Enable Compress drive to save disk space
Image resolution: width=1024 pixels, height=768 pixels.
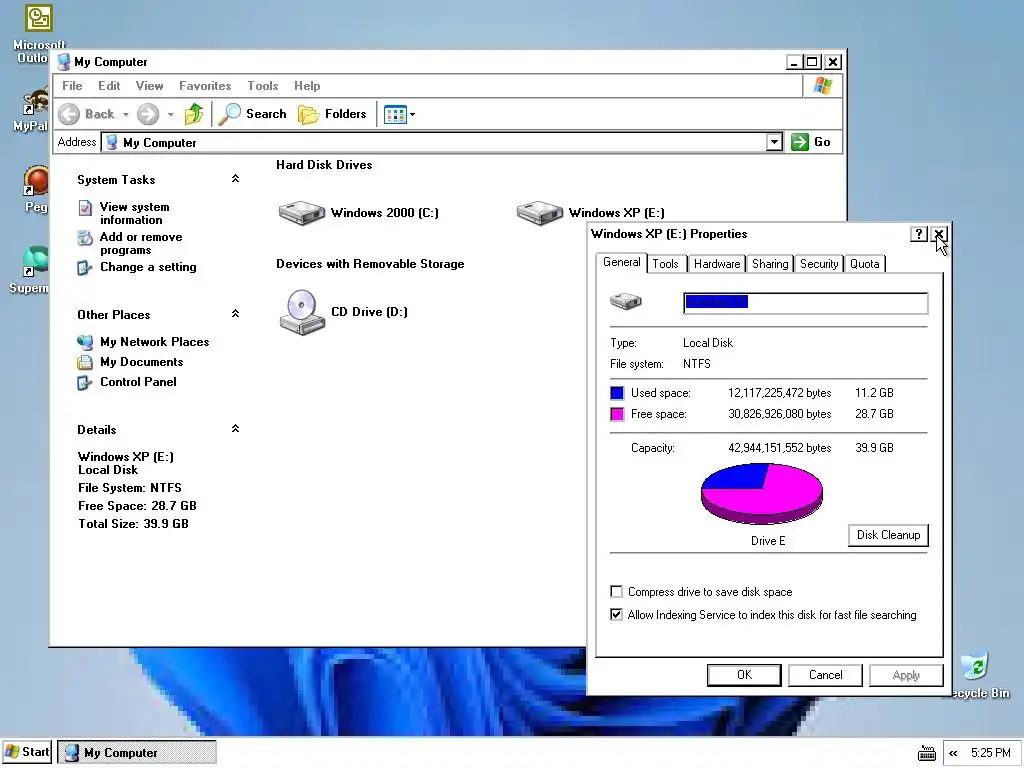pos(616,592)
